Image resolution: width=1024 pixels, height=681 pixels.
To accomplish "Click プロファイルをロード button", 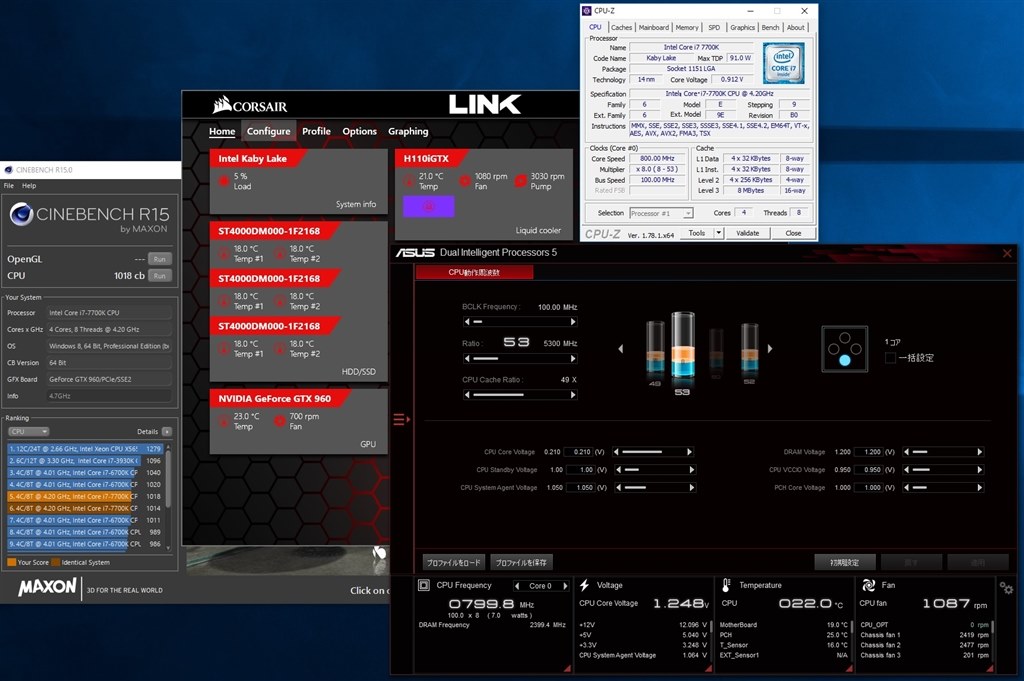I will [453, 562].
